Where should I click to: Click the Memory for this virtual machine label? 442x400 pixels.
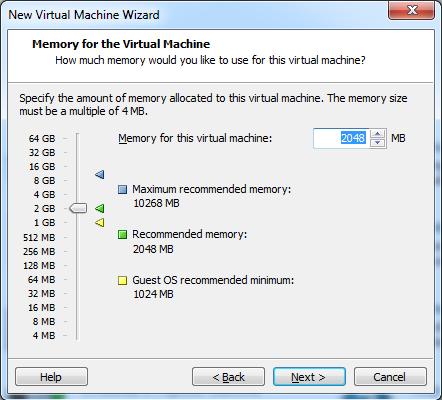(195, 138)
